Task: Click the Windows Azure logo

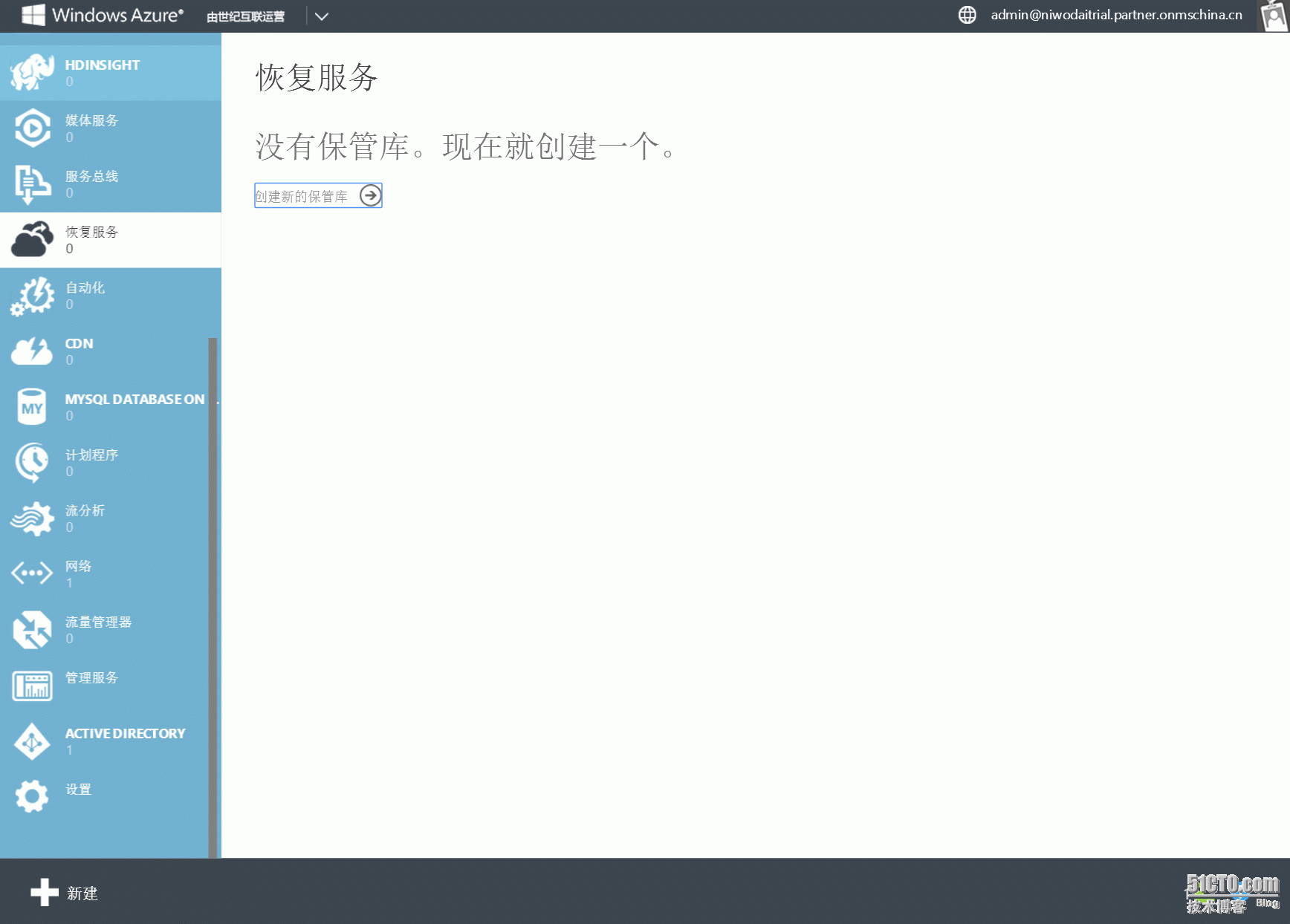Action: point(103,16)
